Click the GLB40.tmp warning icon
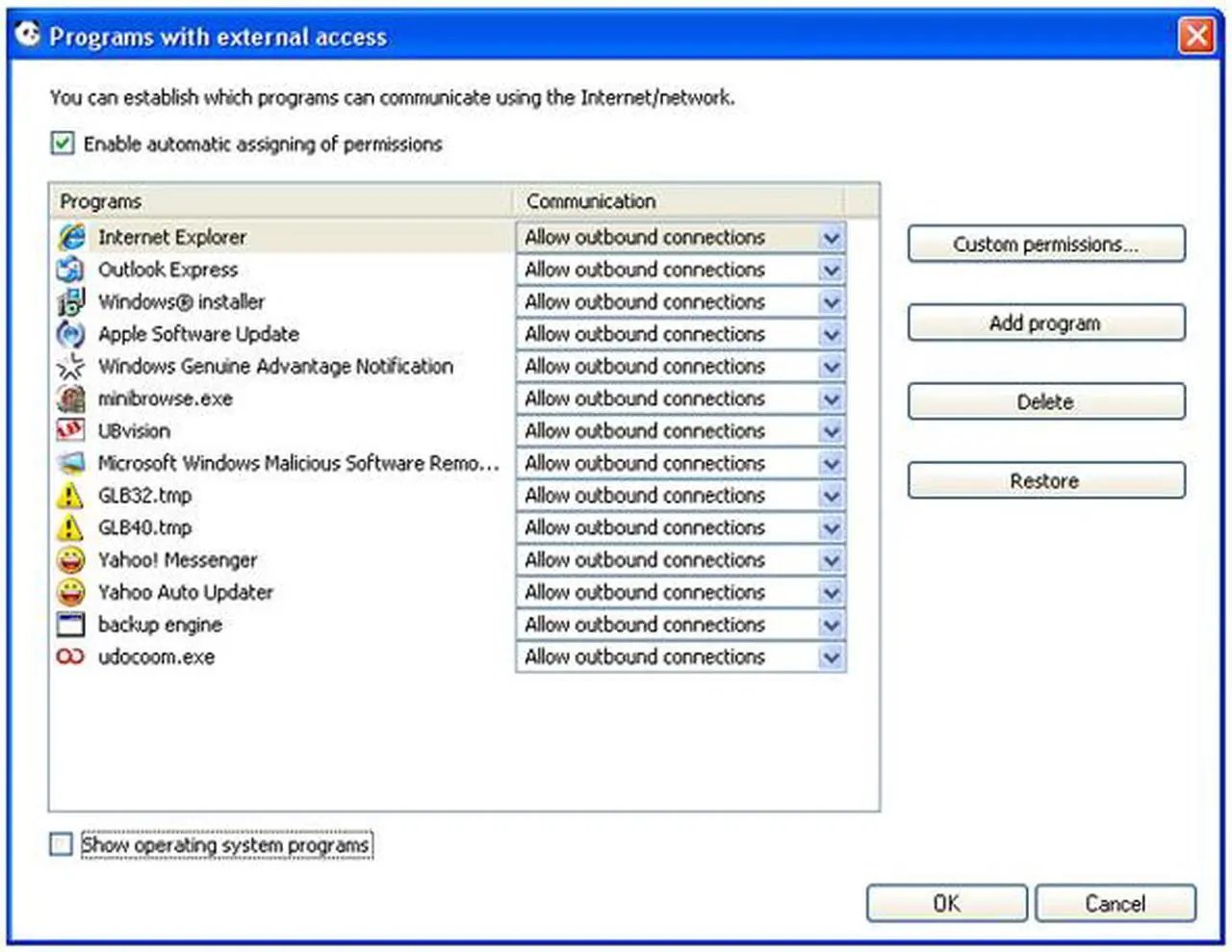 tap(71, 527)
